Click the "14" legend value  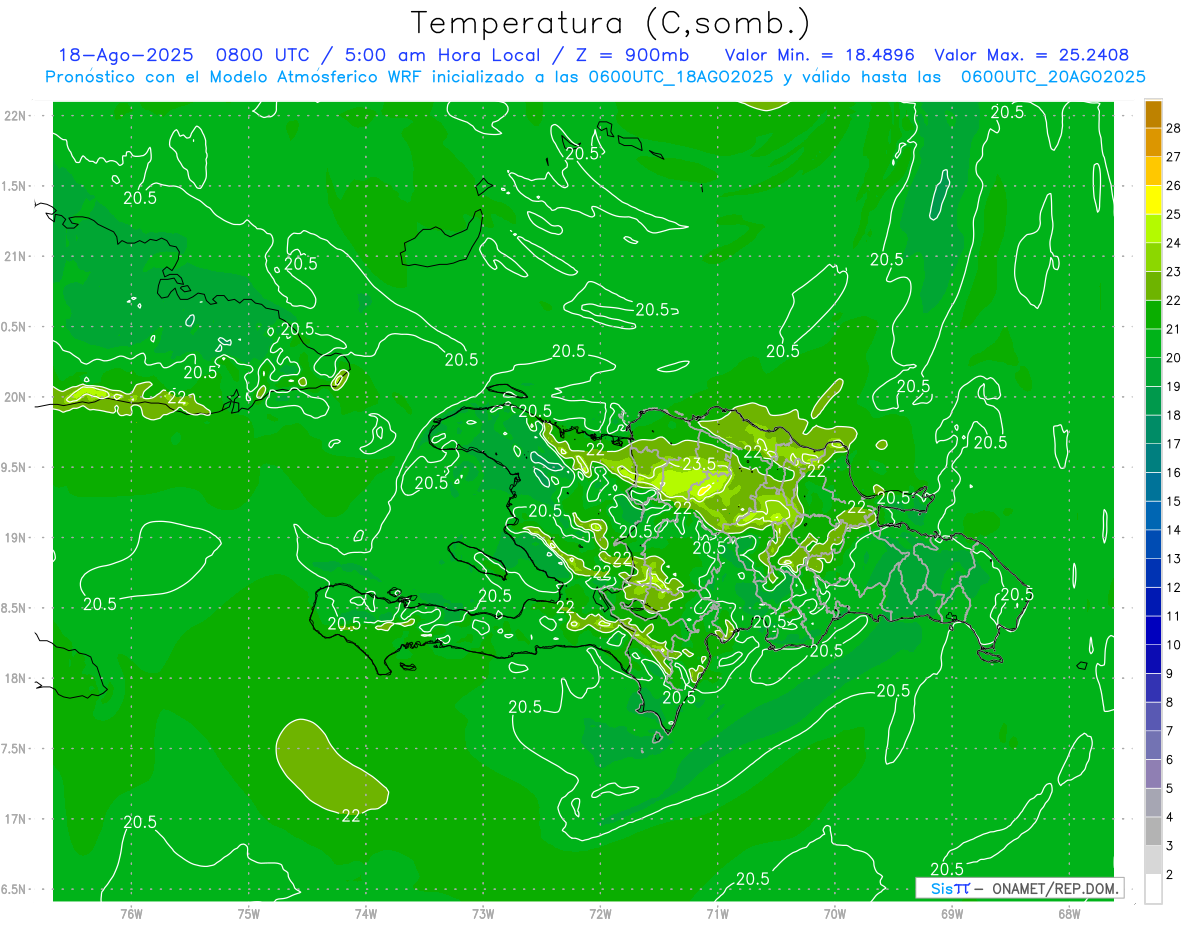coord(1175,530)
